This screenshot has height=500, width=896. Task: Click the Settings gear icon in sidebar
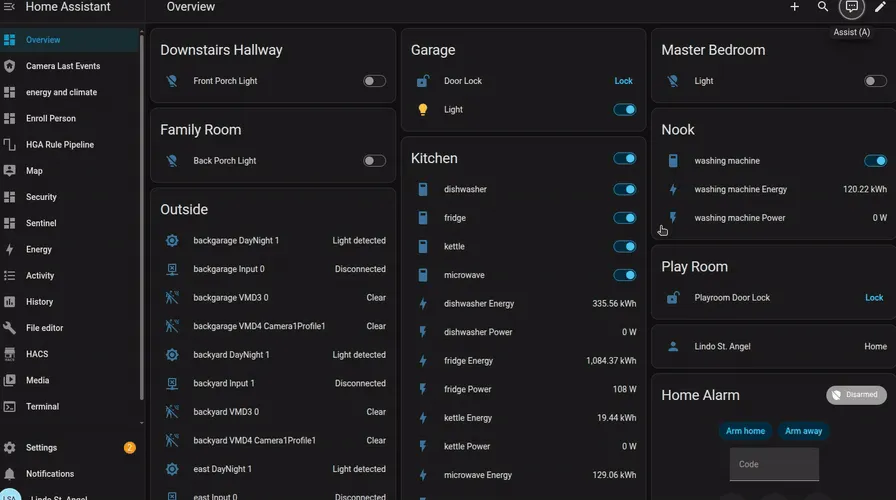[x=9, y=447]
